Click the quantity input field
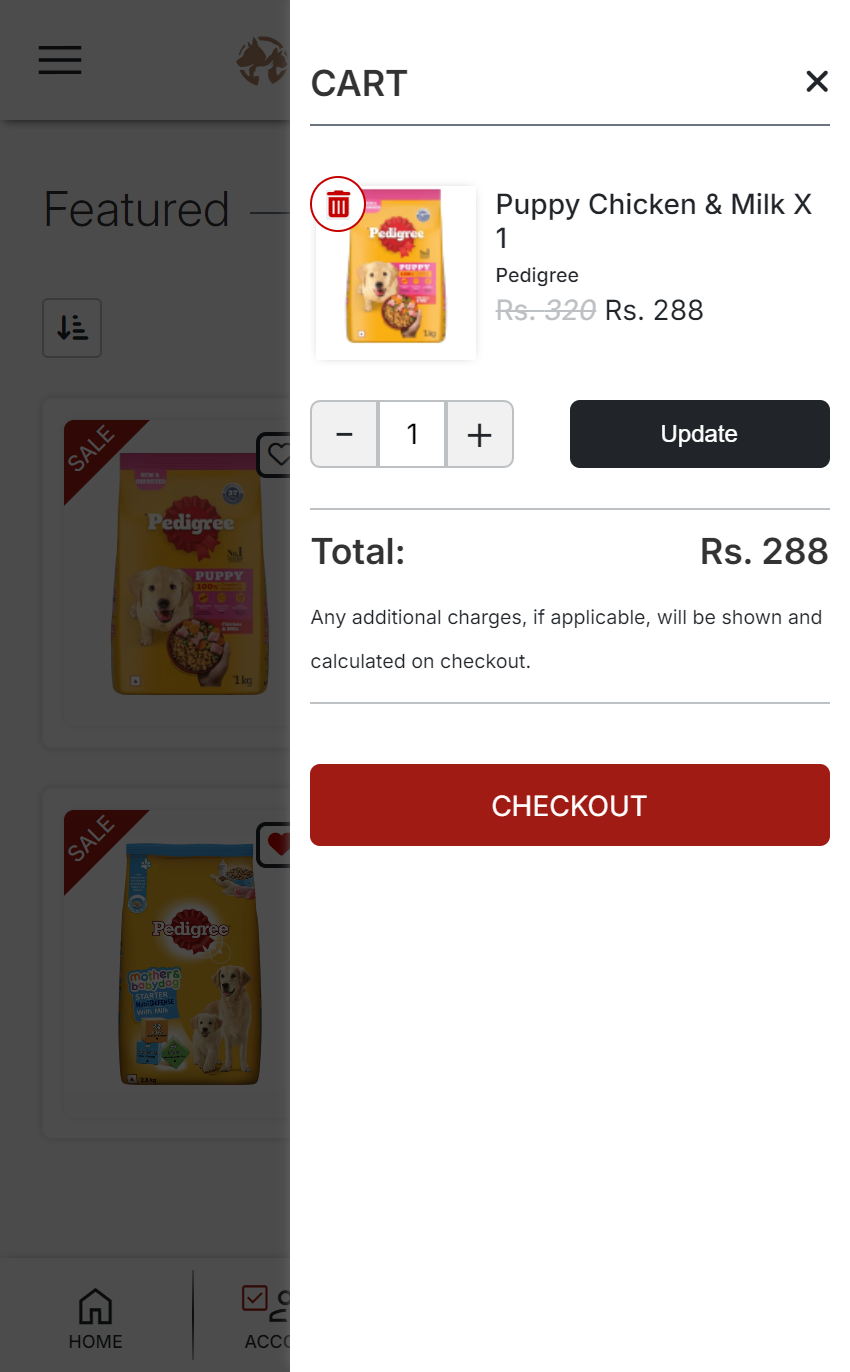This screenshot has height=1372, width=850. pyautogui.click(x=412, y=434)
